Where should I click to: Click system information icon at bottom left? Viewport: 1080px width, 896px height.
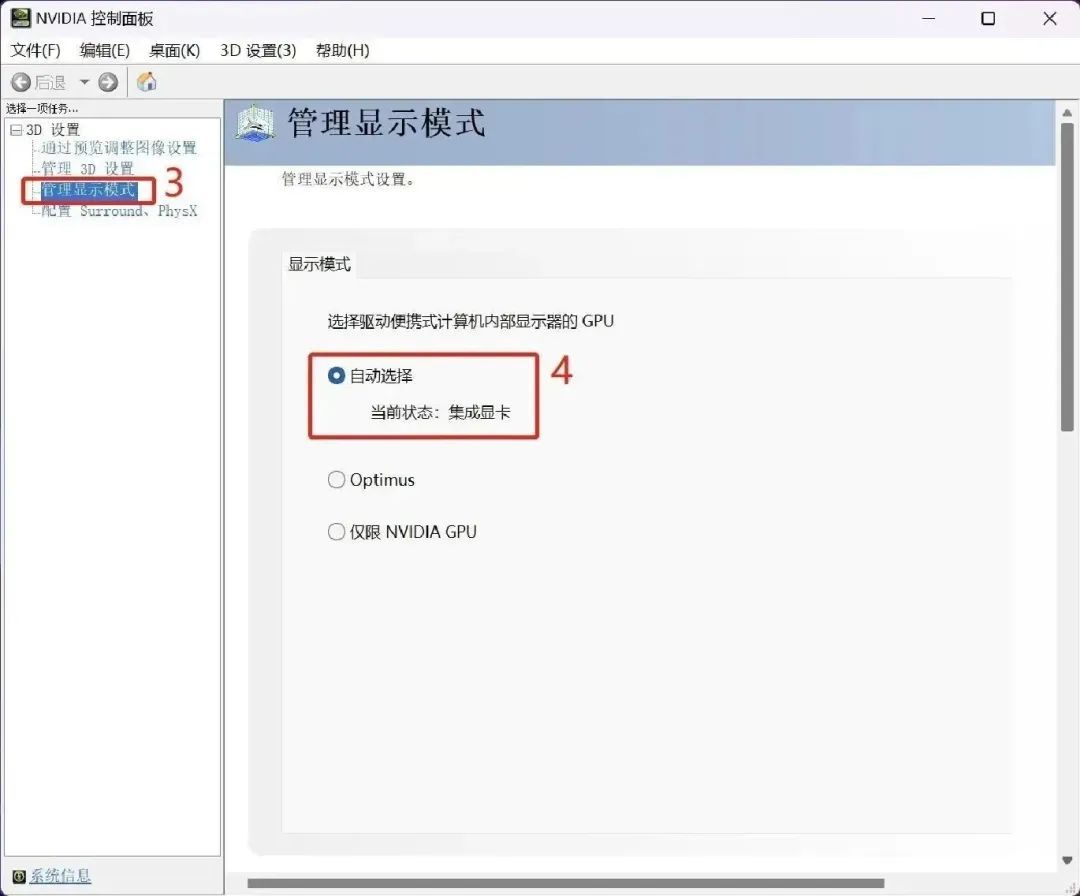[19, 876]
